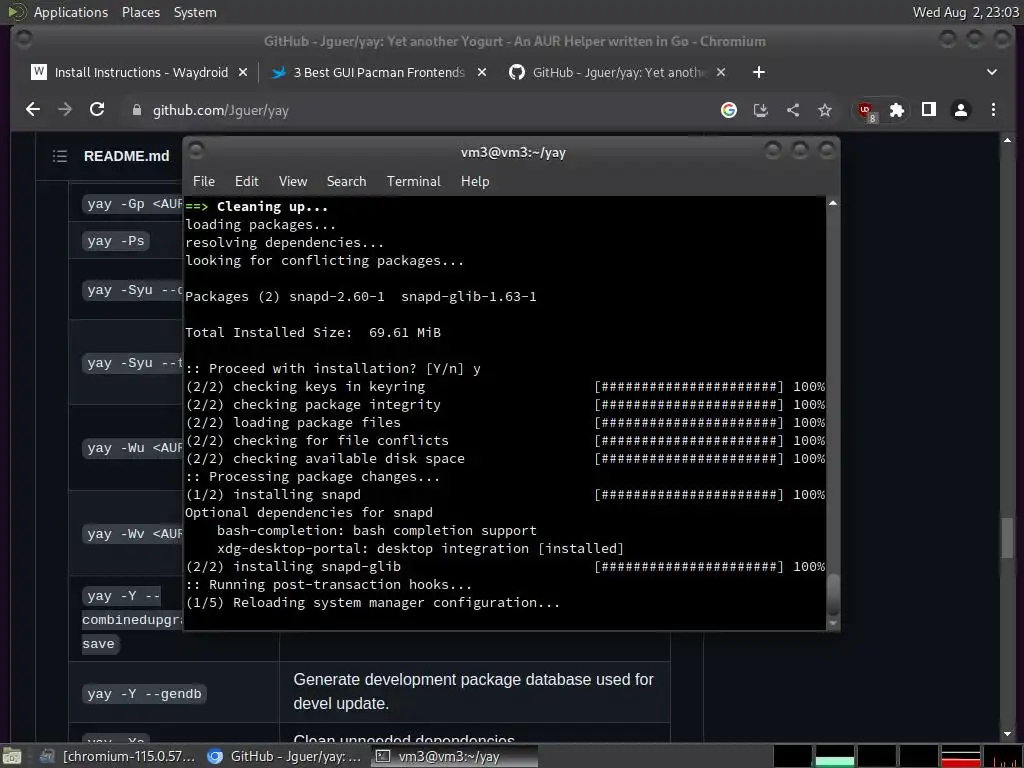Open README outline list icon

pos(60,156)
